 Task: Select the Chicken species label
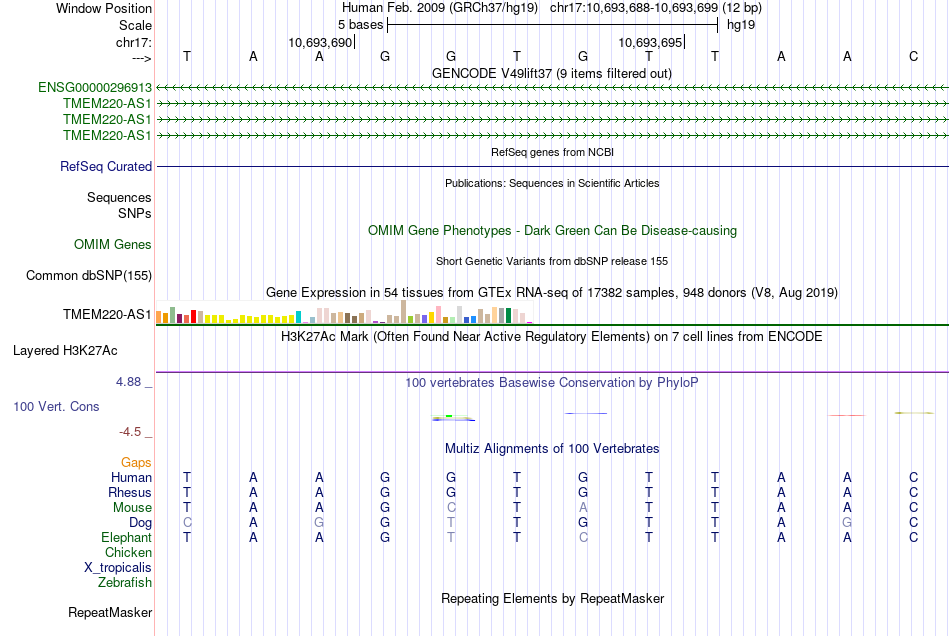click(128, 553)
